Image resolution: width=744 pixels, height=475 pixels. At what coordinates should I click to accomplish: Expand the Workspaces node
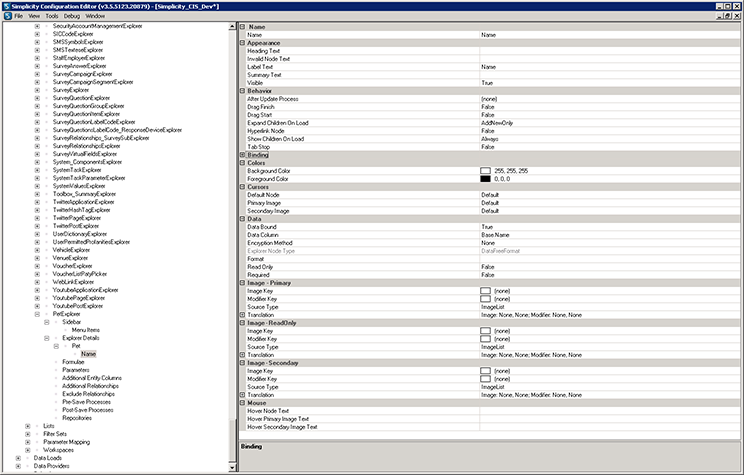click(28, 450)
